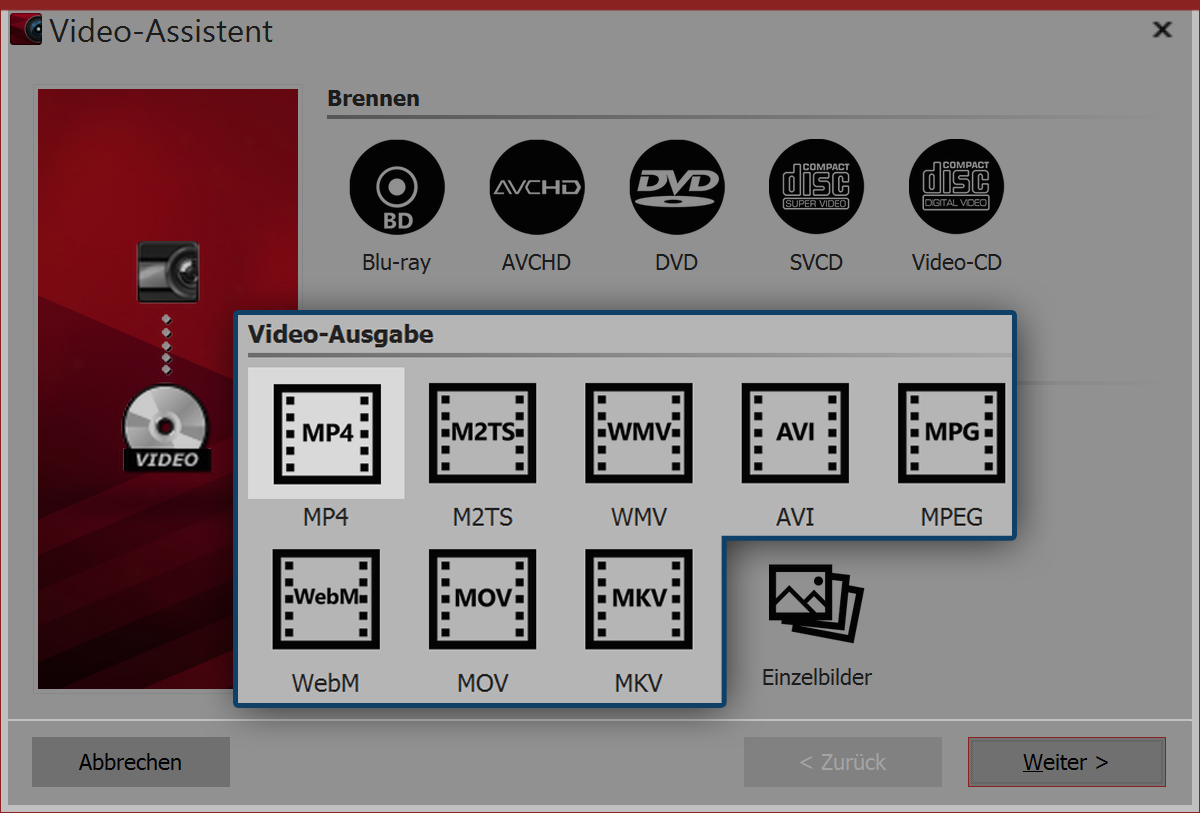Pick the WMV format icon

[x=638, y=432]
